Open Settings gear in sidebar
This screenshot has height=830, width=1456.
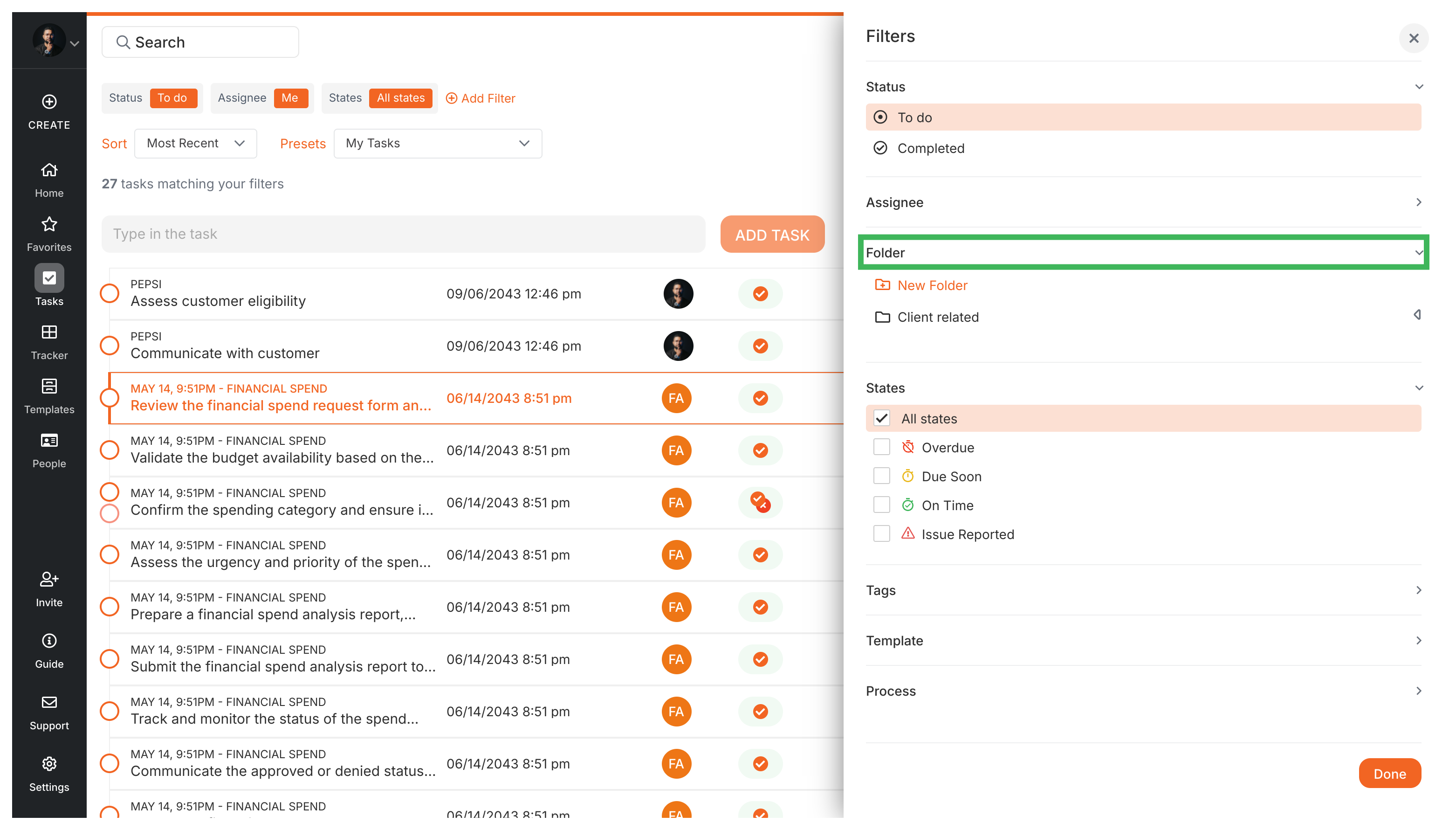(49, 764)
